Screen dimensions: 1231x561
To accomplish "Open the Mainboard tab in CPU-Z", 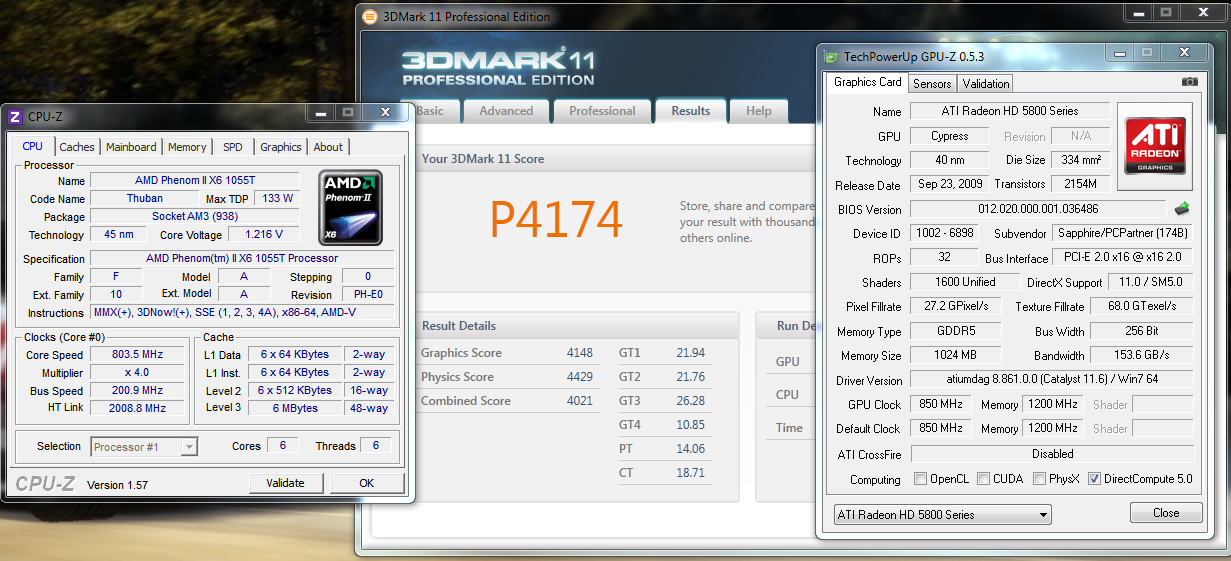I will (131, 147).
